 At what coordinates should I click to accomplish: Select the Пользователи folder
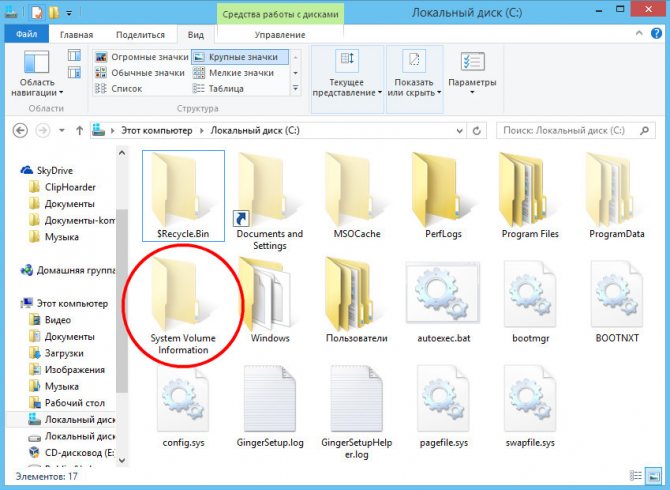pos(357,300)
